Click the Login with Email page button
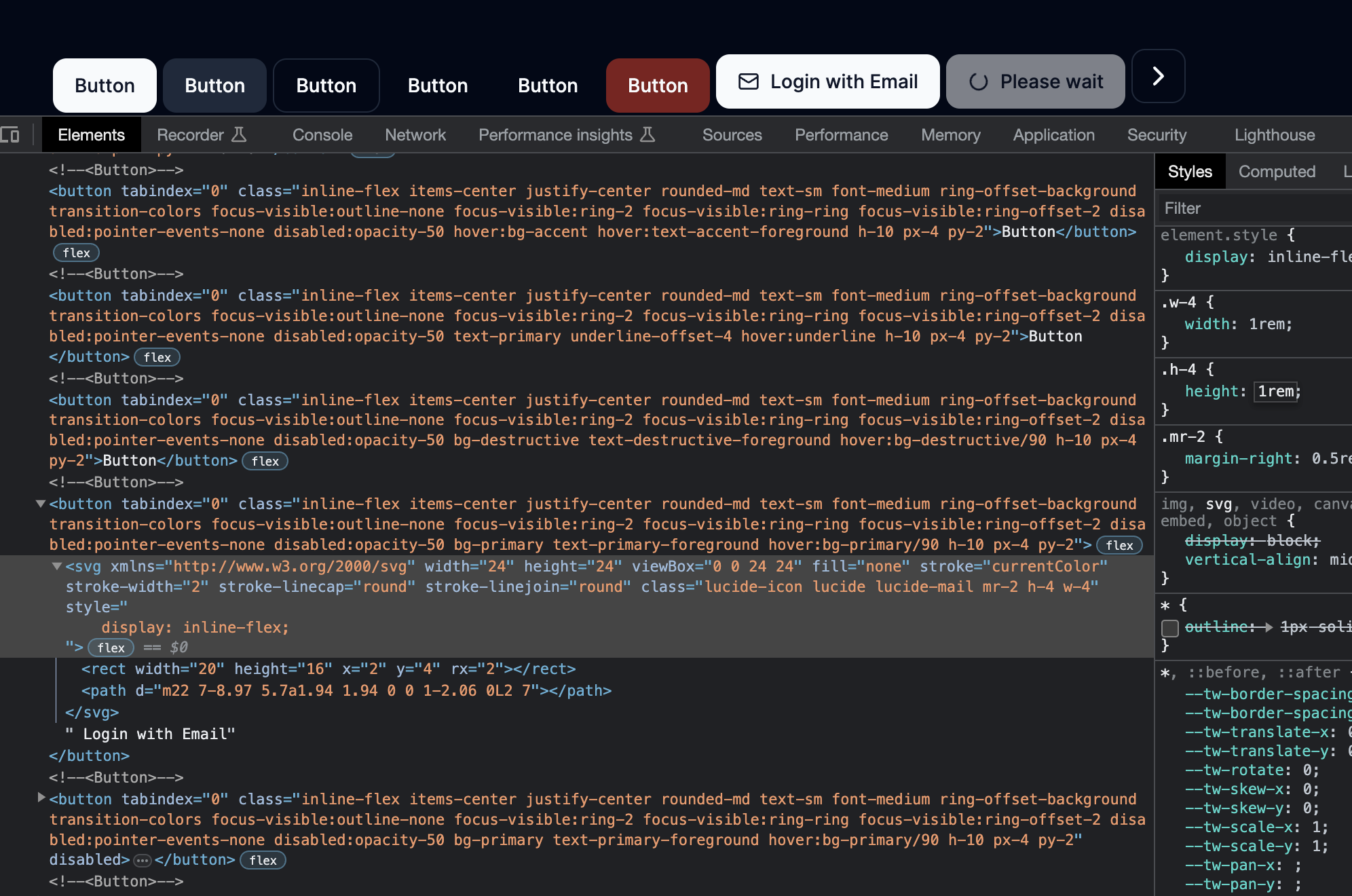 (827, 81)
